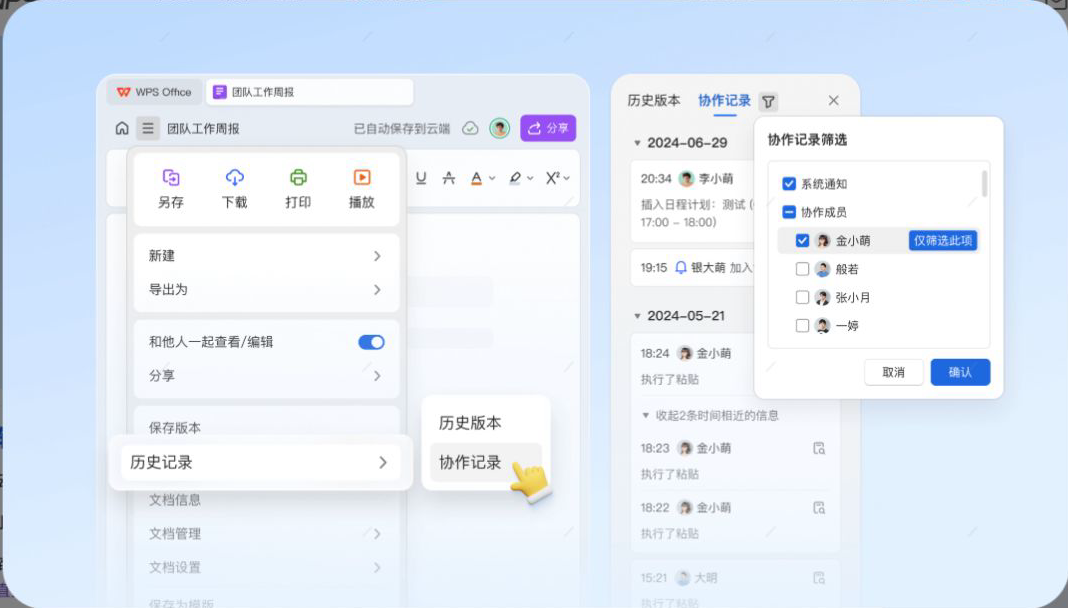1068x608 pixels.
Task: Uncheck the 金小萌 checkbox
Action: pyautogui.click(x=802, y=240)
